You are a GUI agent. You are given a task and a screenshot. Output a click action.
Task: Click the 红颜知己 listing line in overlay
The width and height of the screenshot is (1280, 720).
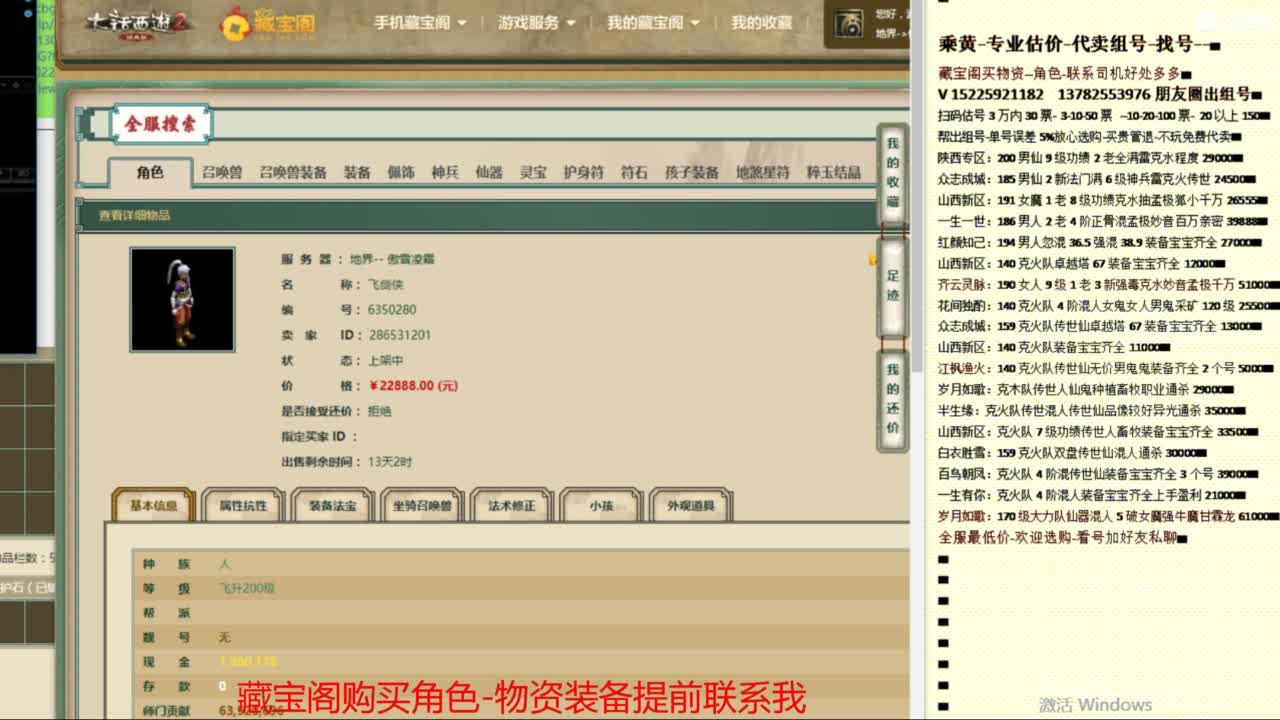(1099, 242)
